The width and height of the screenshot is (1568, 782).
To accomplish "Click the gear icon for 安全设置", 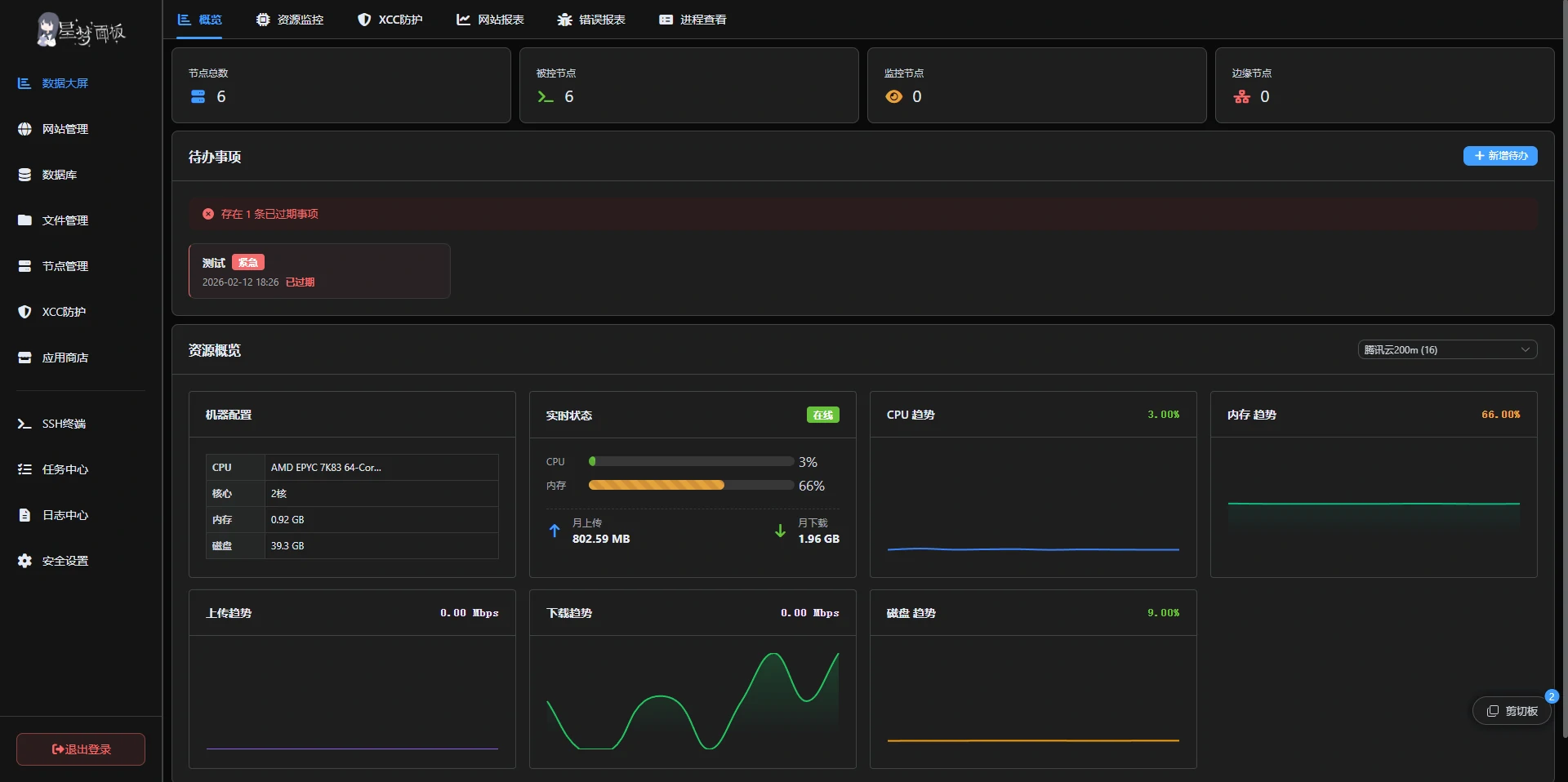I will point(24,561).
